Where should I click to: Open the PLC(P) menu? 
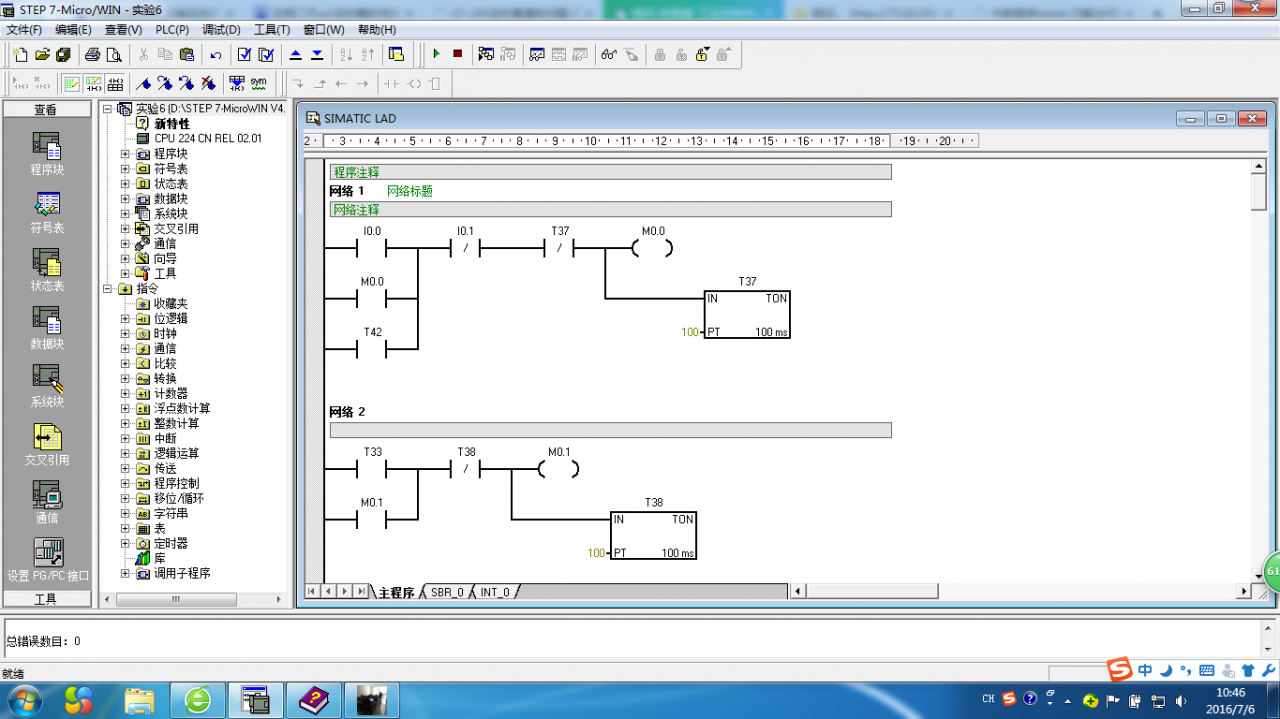pos(172,30)
